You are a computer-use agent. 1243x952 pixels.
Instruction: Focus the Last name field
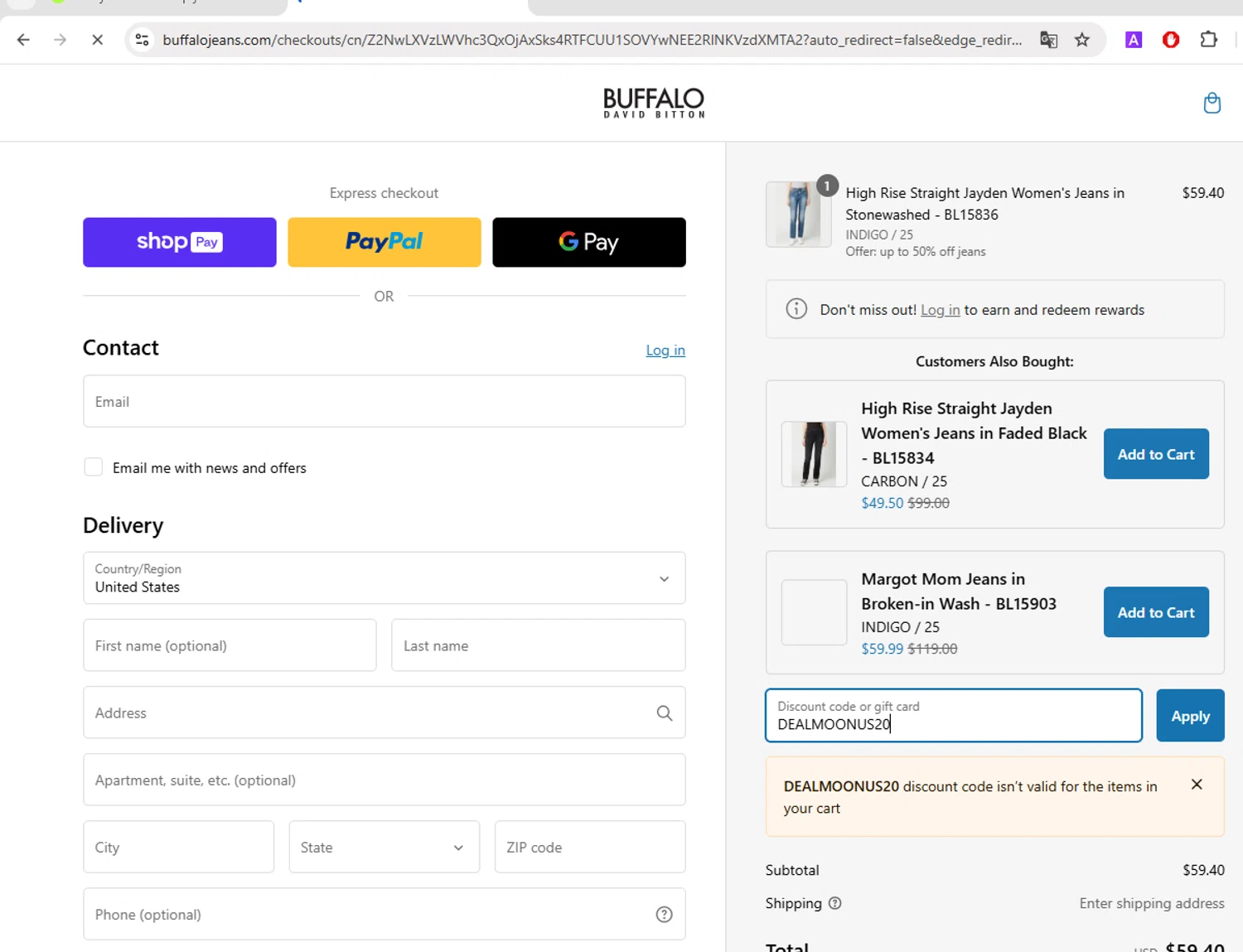pos(539,645)
